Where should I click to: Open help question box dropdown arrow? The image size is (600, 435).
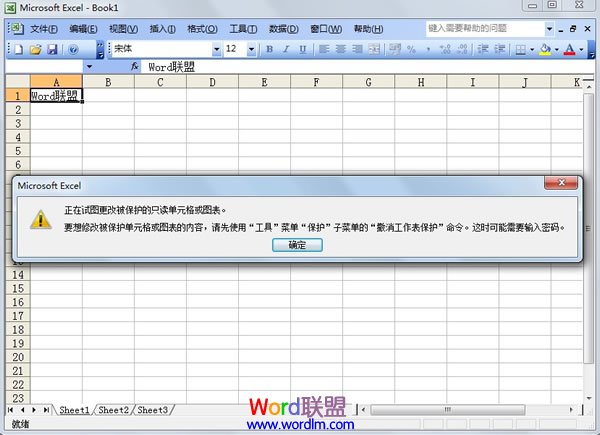[x=549, y=29]
